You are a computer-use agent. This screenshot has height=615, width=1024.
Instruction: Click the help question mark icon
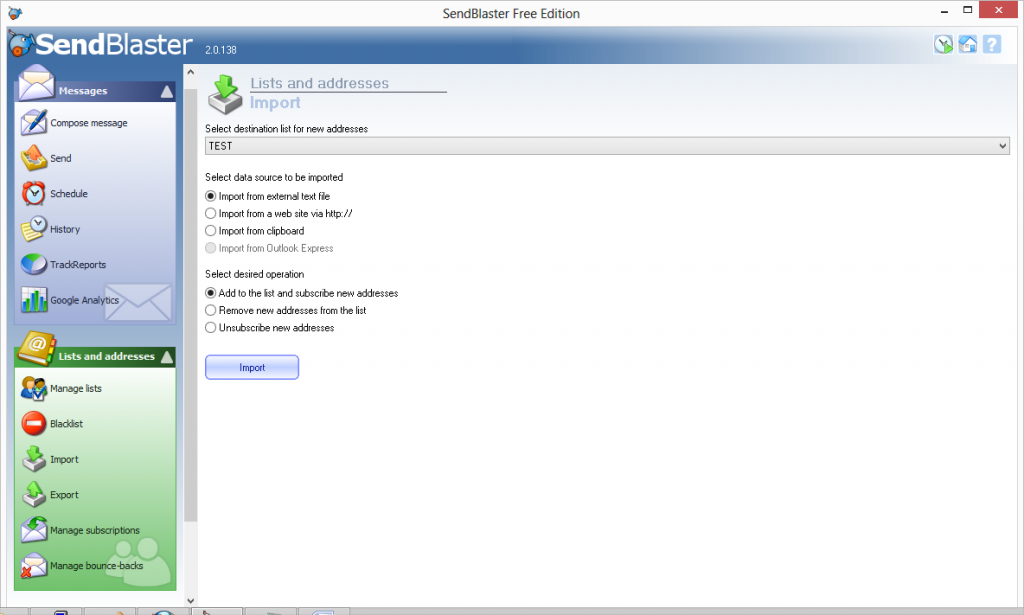click(991, 44)
